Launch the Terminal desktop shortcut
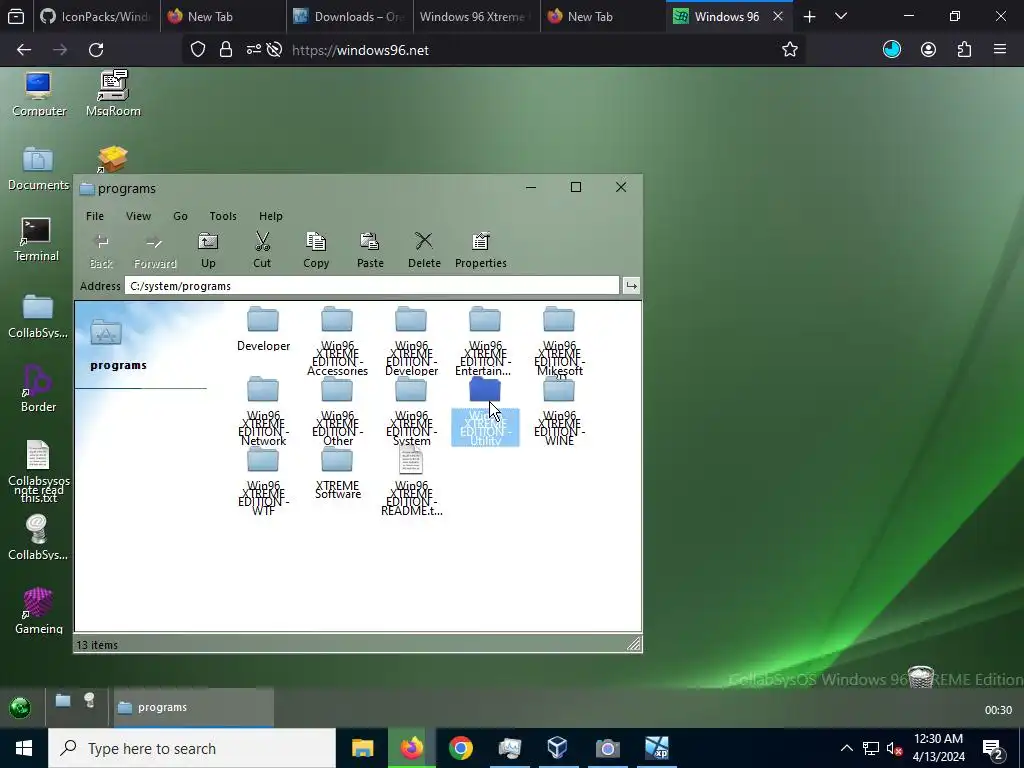1024x768 pixels. point(36,240)
